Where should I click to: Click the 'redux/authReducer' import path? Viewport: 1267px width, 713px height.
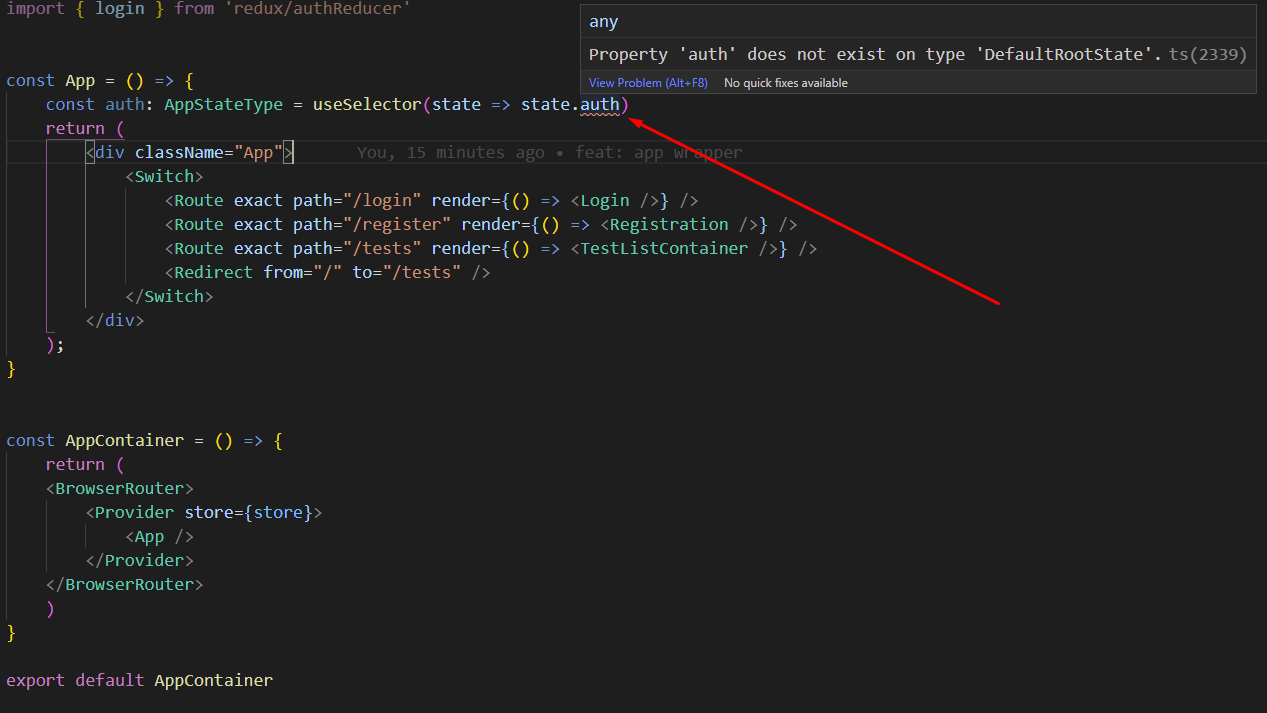[x=317, y=9]
